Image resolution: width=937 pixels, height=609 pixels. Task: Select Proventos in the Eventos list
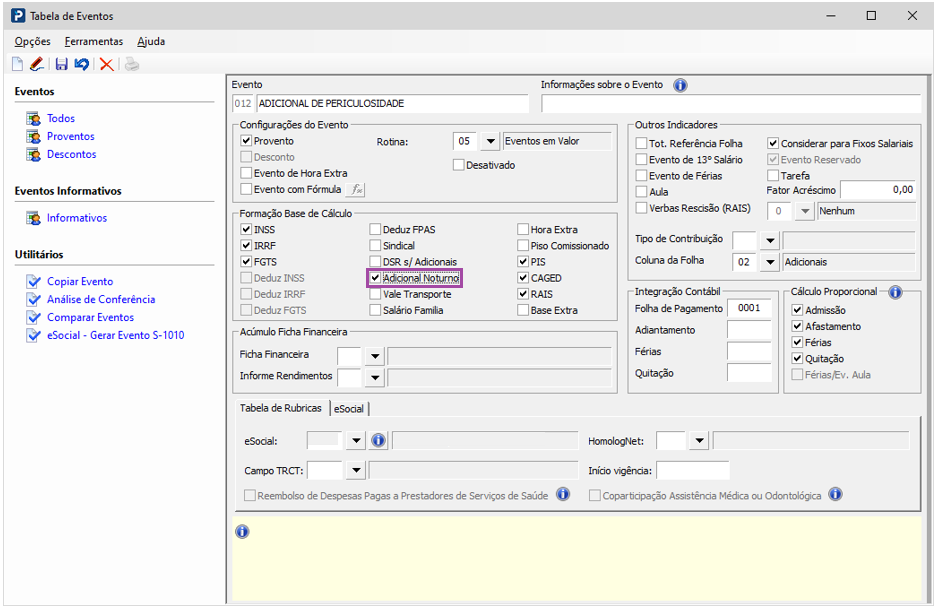point(70,137)
